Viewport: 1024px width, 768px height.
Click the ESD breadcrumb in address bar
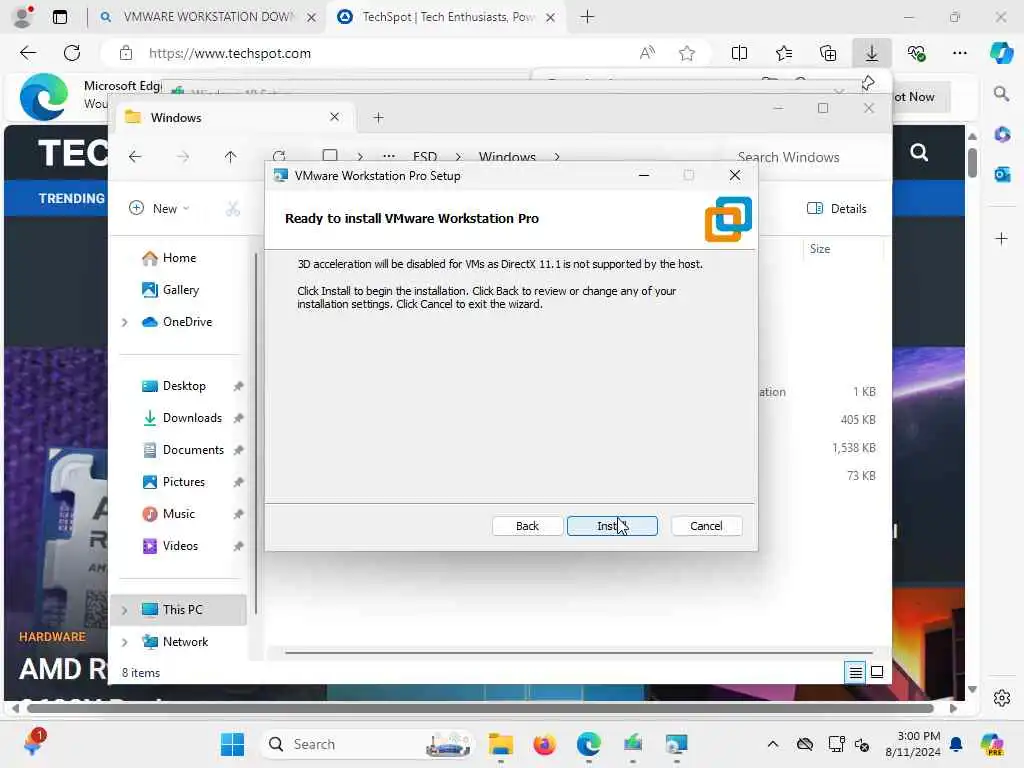(424, 157)
